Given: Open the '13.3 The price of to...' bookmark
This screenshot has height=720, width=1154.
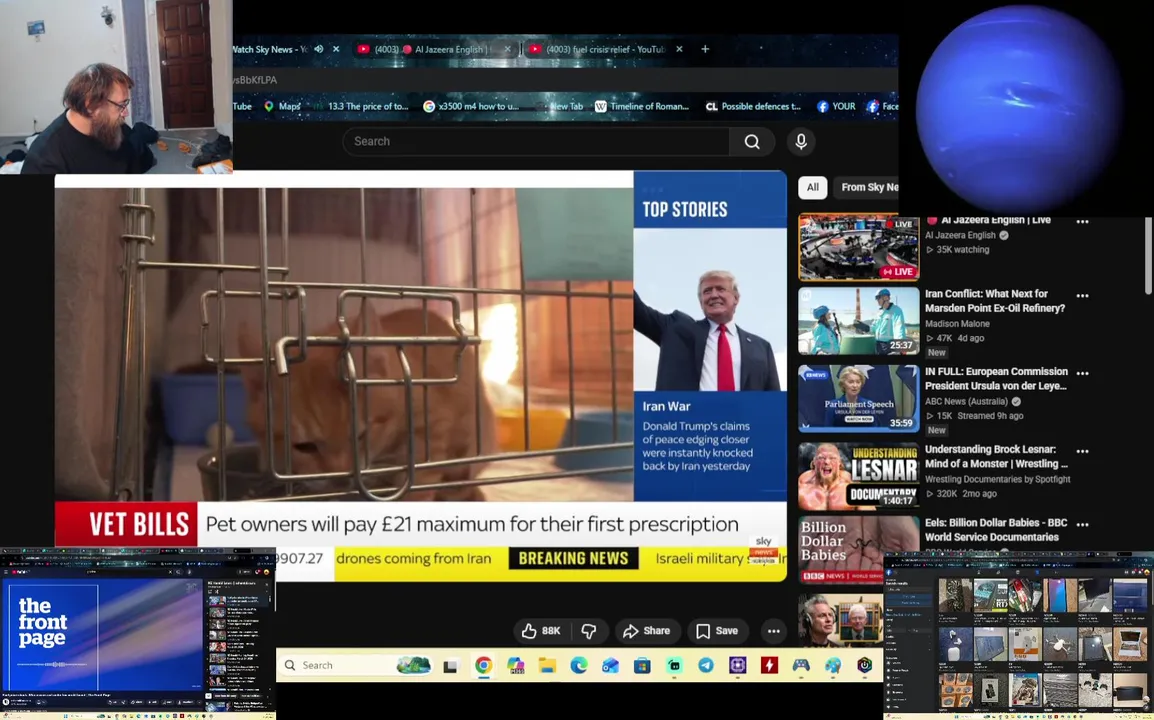Looking at the screenshot, I should pyautogui.click(x=360, y=106).
